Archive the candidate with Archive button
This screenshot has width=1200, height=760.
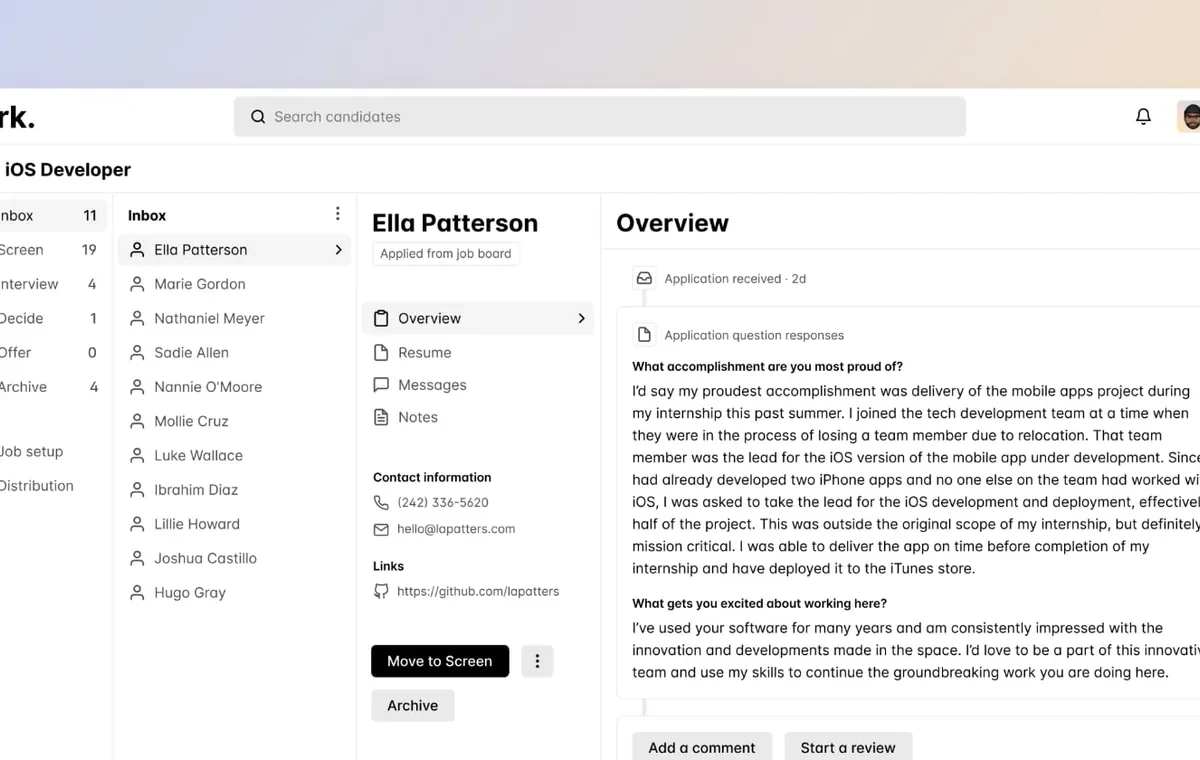(413, 705)
